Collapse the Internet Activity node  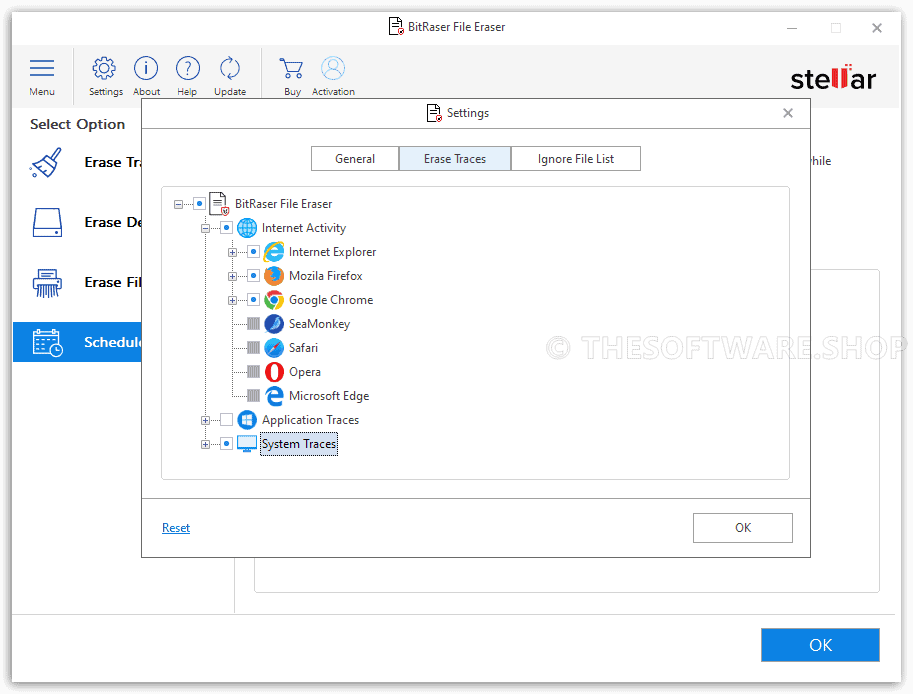pos(205,228)
